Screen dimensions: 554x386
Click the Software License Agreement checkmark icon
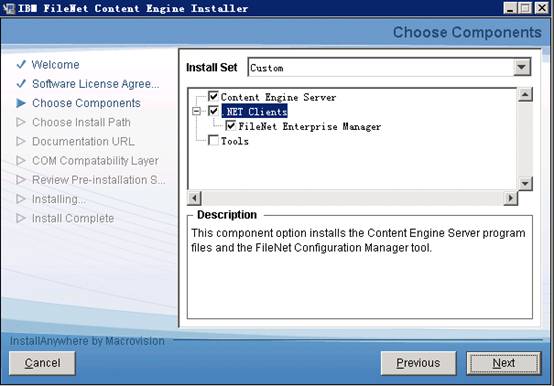[21, 83]
